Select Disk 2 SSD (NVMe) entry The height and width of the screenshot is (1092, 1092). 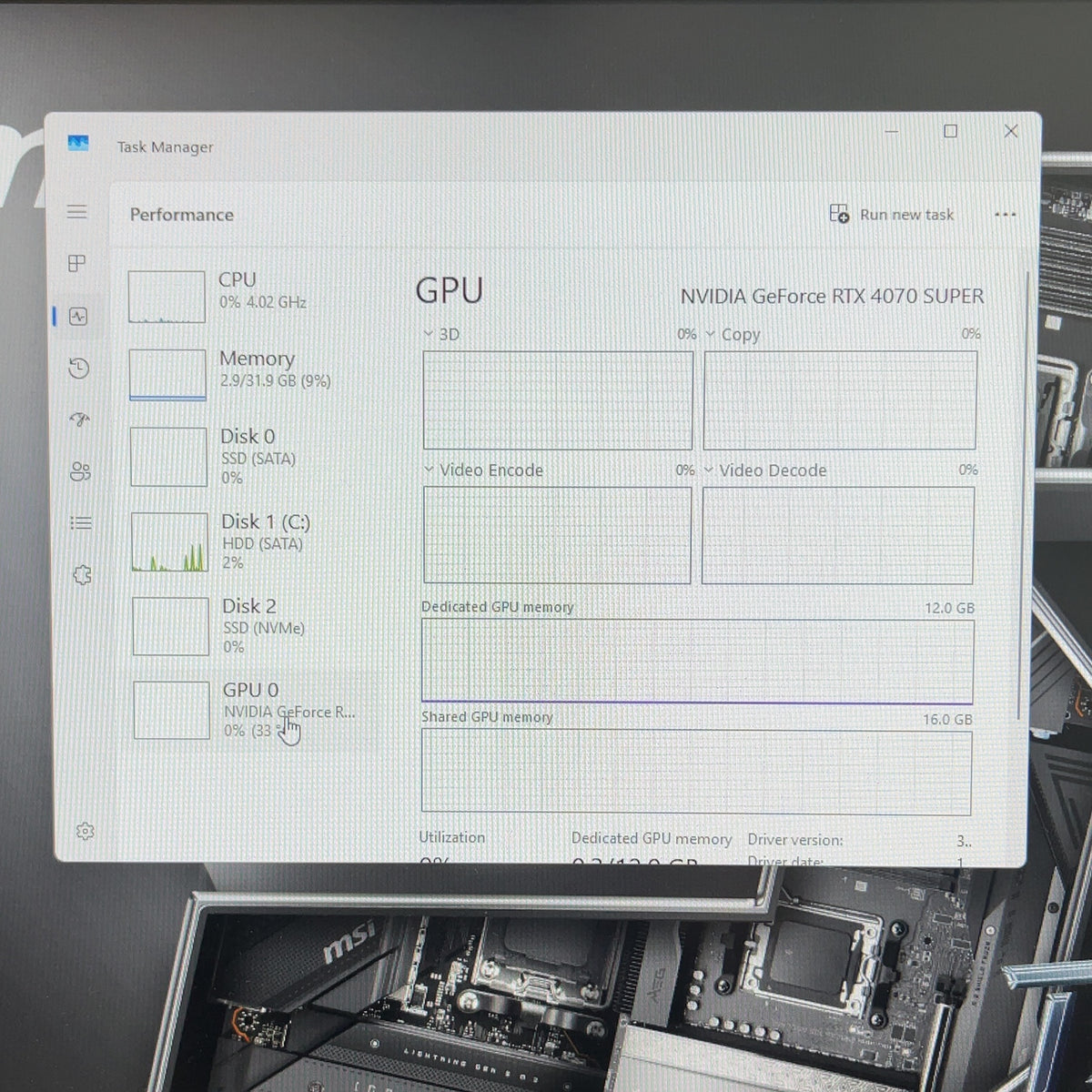tap(255, 625)
